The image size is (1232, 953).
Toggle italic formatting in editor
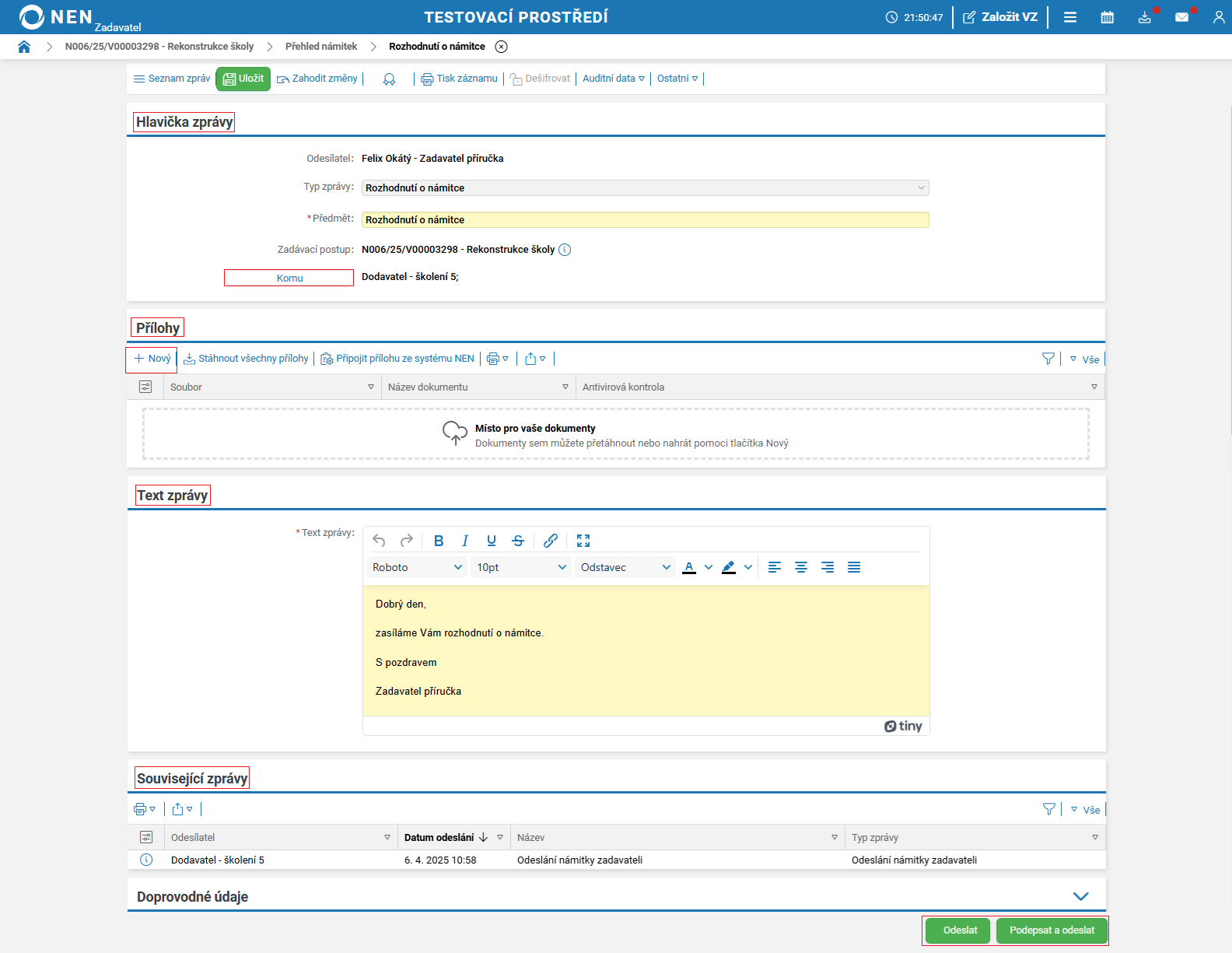click(x=465, y=541)
